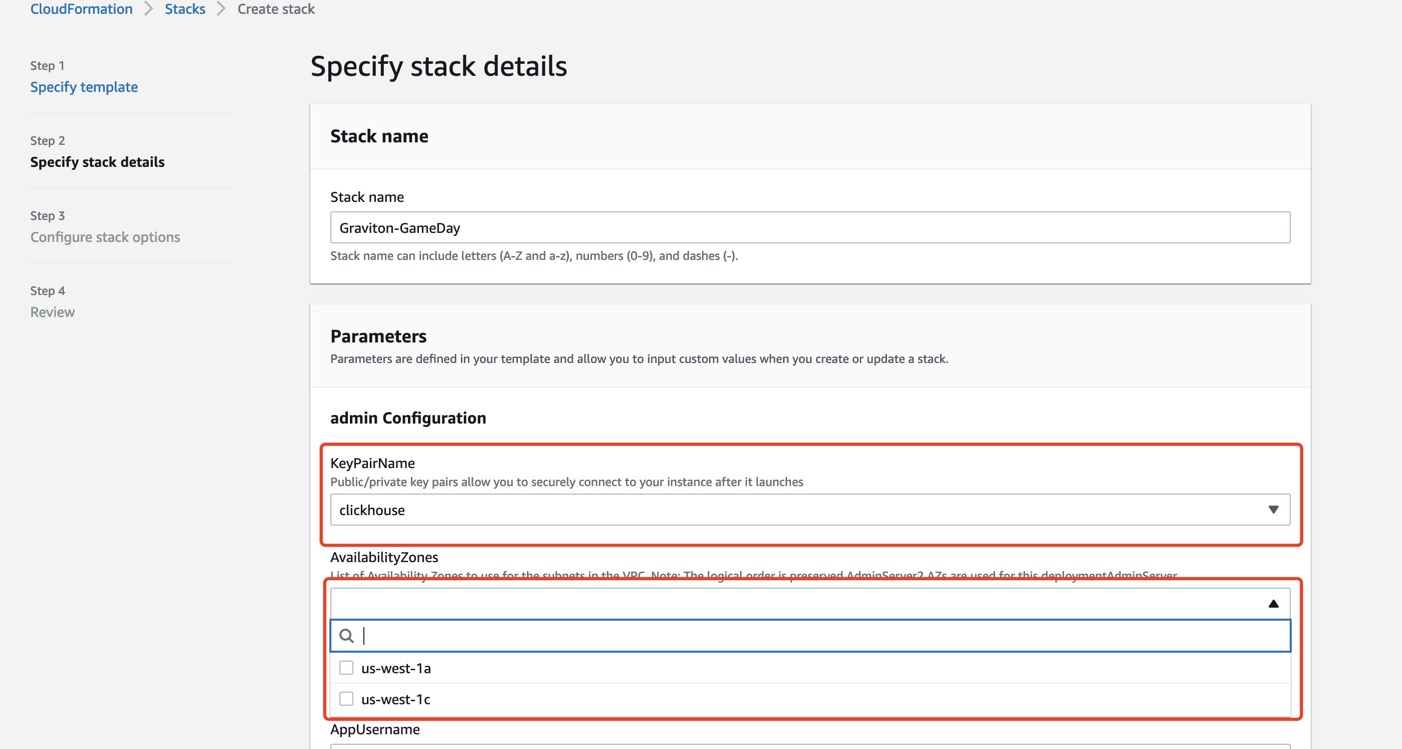Open the CloudFormation breadcrumb link
This screenshot has height=749, width=1402.
tap(81, 9)
